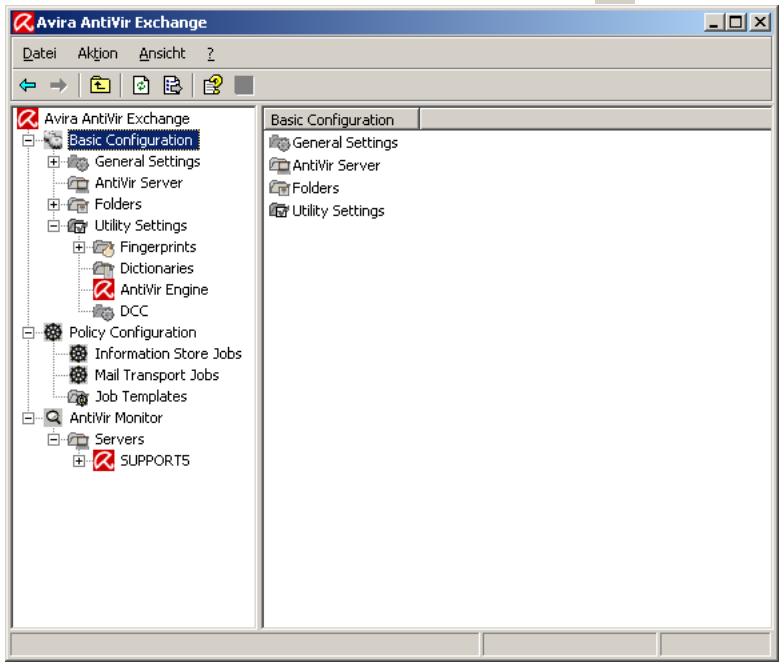The width and height of the screenshot is (784, 664).
Task: Click the magnifier icon of AntiVir Monitor
Action: click(x=53, y=418)
